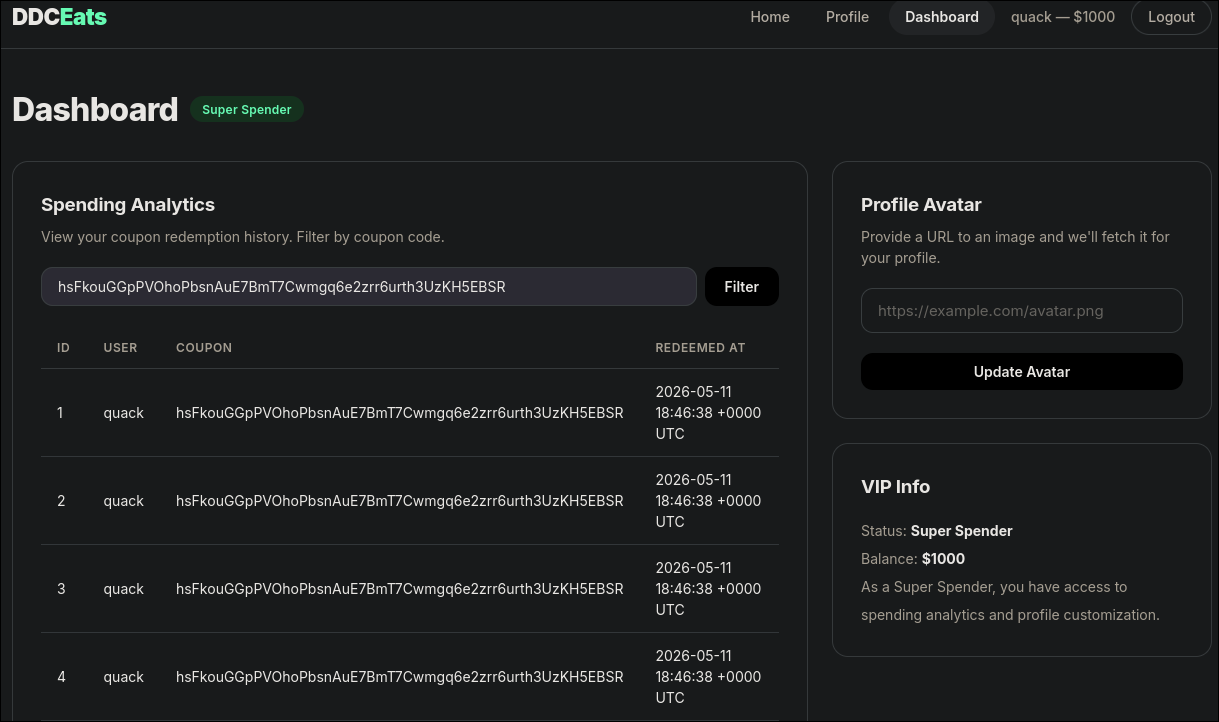1219x722 pixels.
Task: Click the Super Spender badge by the Dashboard title
Action: coord(247,109)
